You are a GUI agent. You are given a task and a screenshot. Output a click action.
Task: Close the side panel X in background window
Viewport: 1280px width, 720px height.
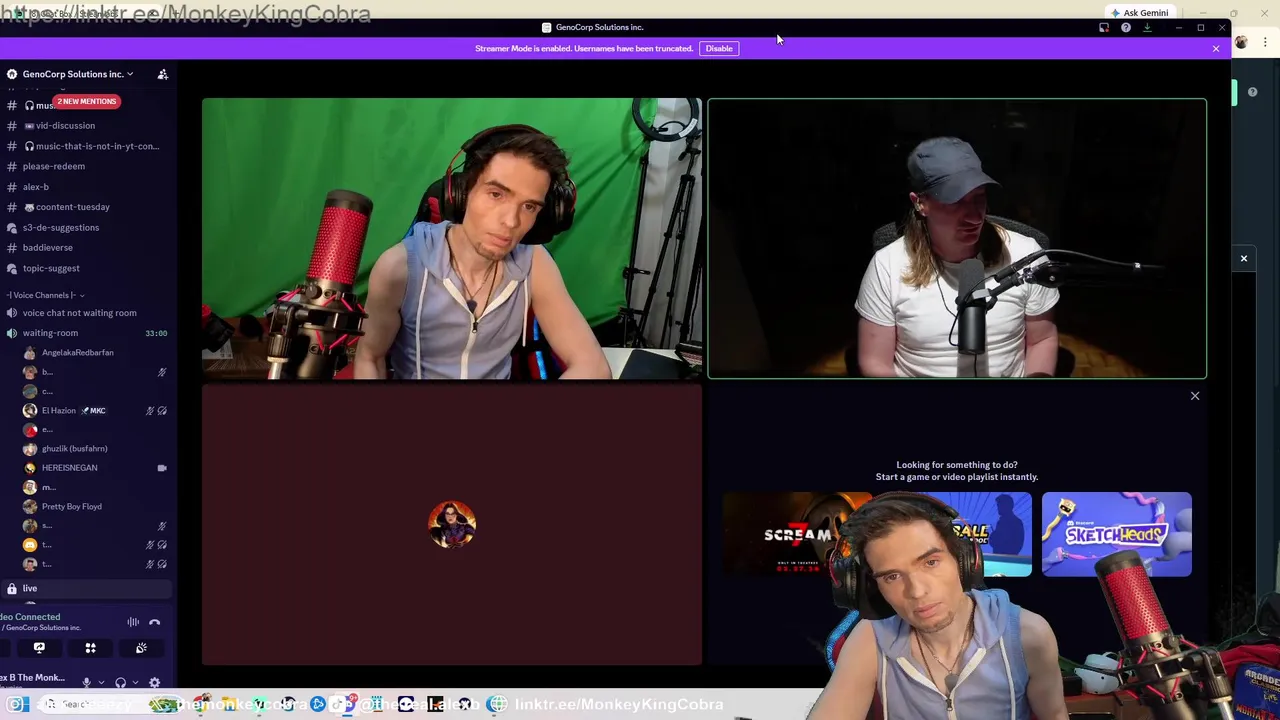coord(1244,259)
